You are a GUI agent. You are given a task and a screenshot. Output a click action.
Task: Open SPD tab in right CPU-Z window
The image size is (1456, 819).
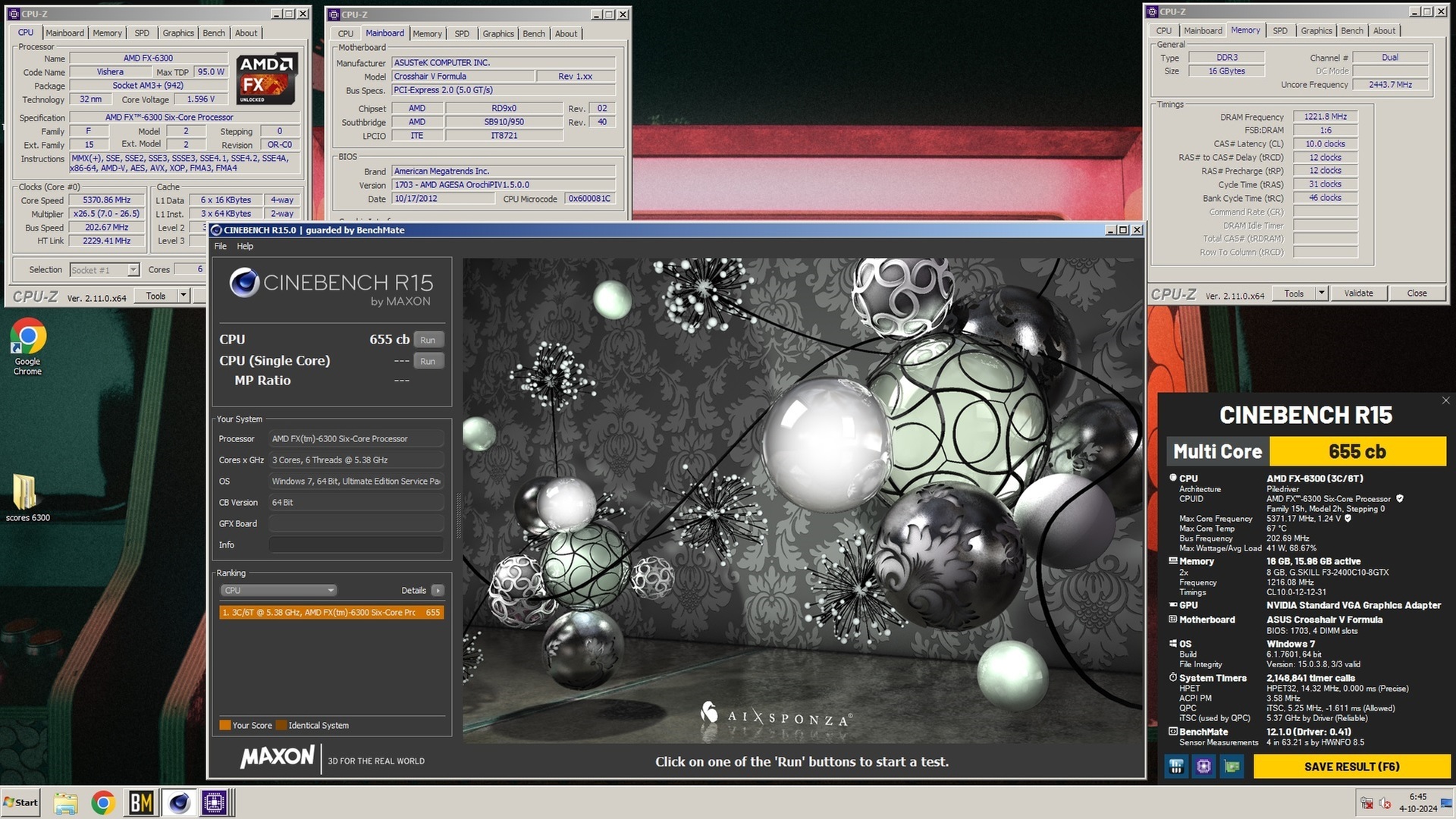(1280, 30)
